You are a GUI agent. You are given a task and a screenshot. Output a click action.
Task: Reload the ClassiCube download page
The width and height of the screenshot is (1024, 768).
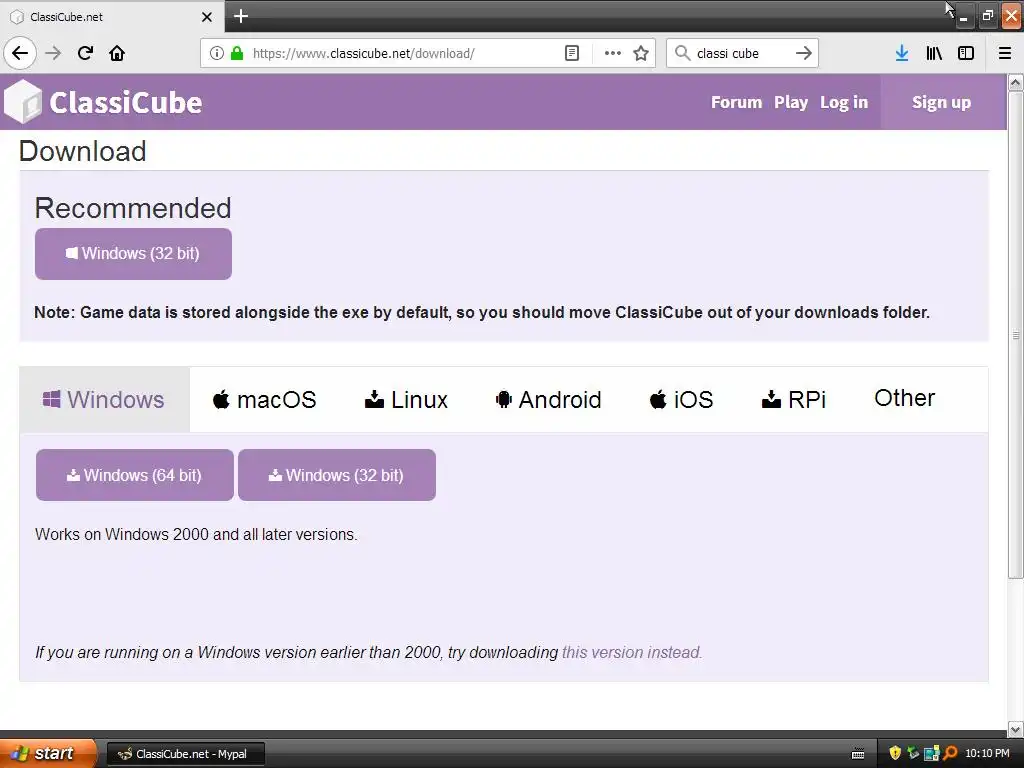(85, 53)
